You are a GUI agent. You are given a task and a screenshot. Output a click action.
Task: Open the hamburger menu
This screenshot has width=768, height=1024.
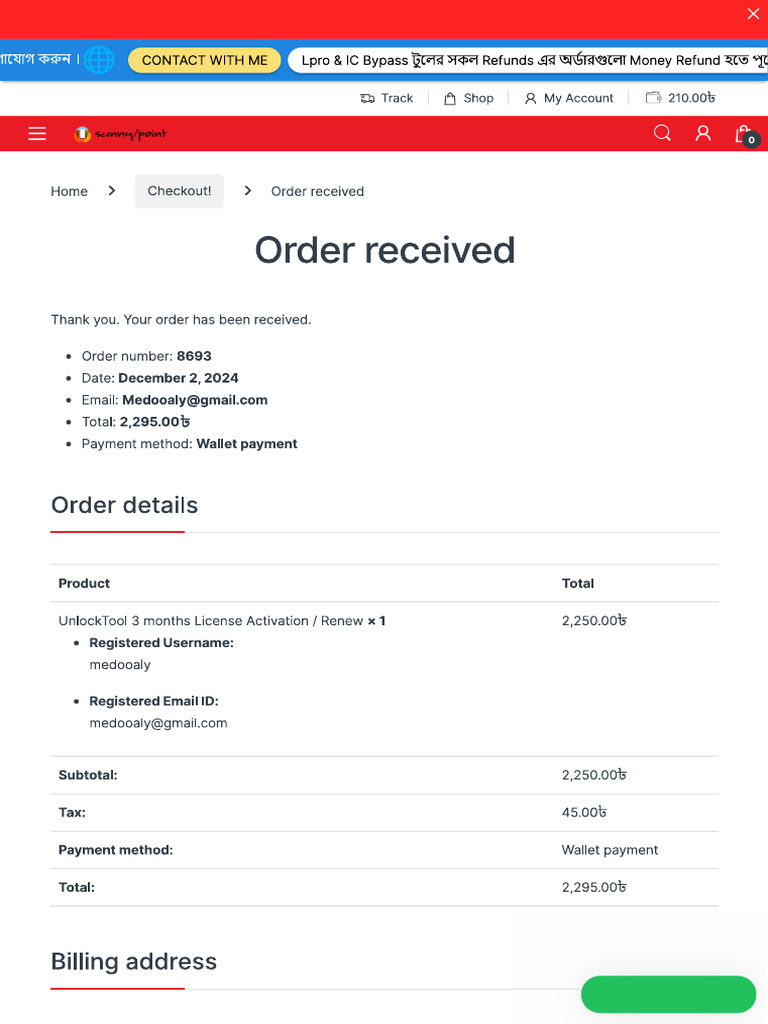(x=37, y=134)
